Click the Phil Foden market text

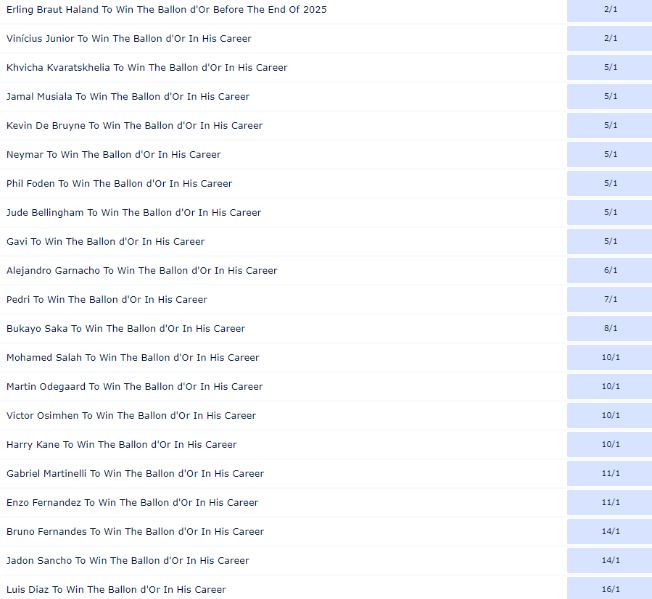pyautogui.click(x=119, y=183)
